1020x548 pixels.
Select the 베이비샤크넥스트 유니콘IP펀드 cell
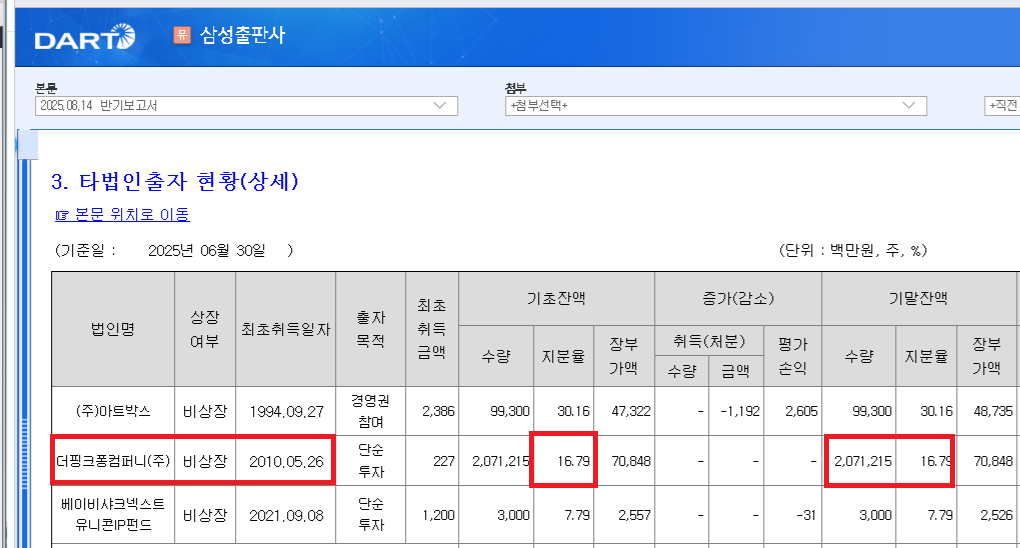click(113, 516)
